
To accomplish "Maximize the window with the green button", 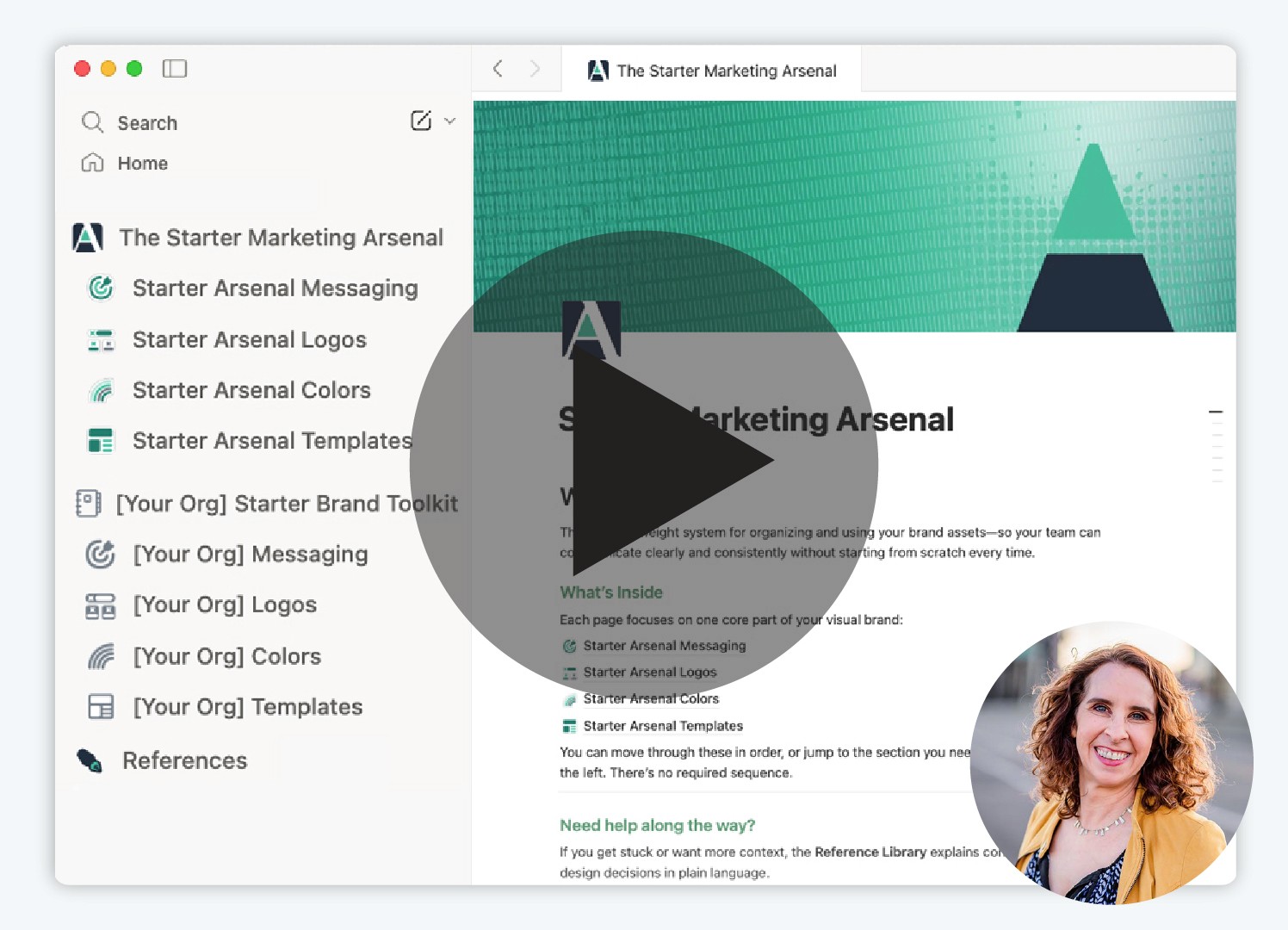I will point(134,69).
